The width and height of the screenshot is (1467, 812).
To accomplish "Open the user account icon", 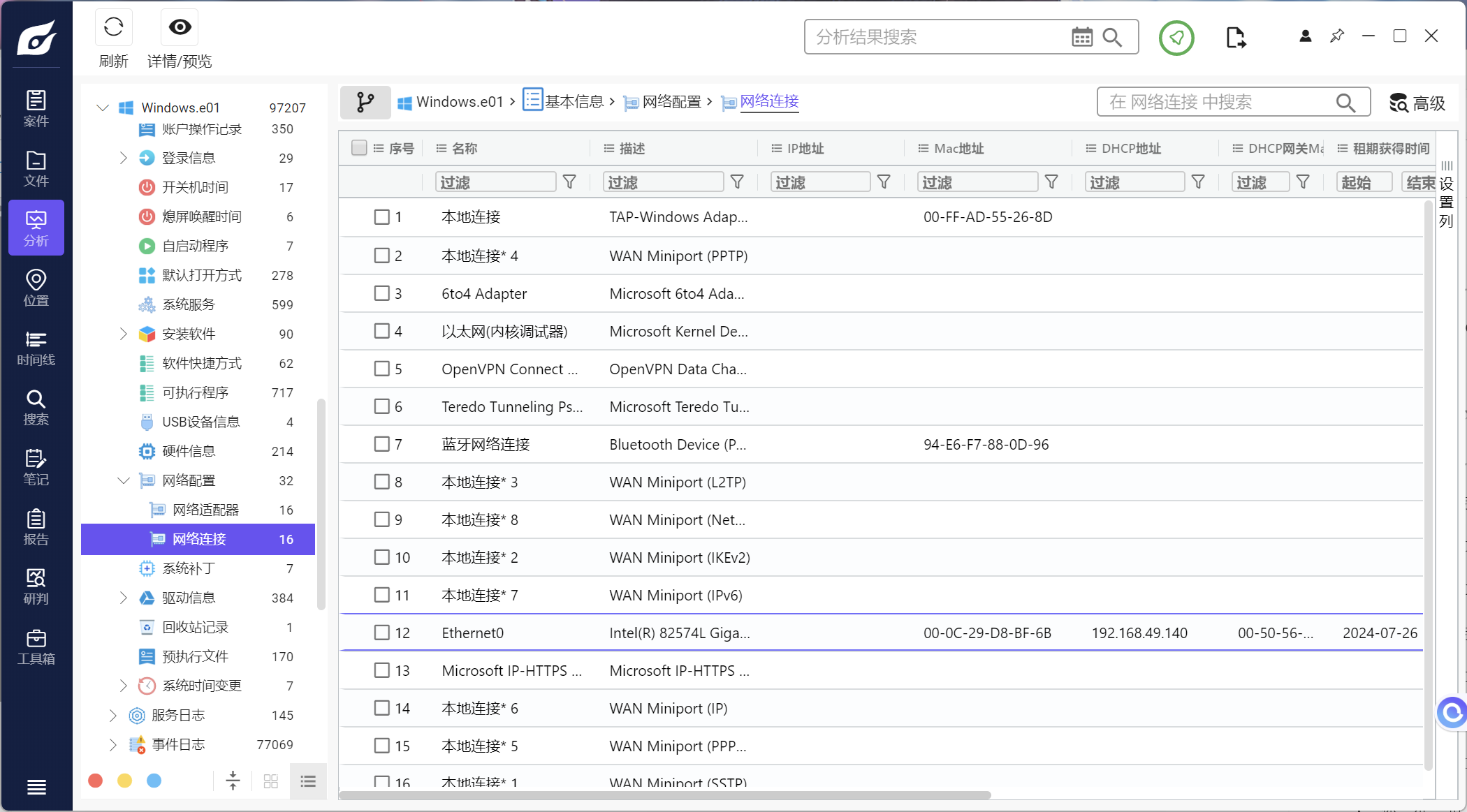I will [x=1305, y=36].
